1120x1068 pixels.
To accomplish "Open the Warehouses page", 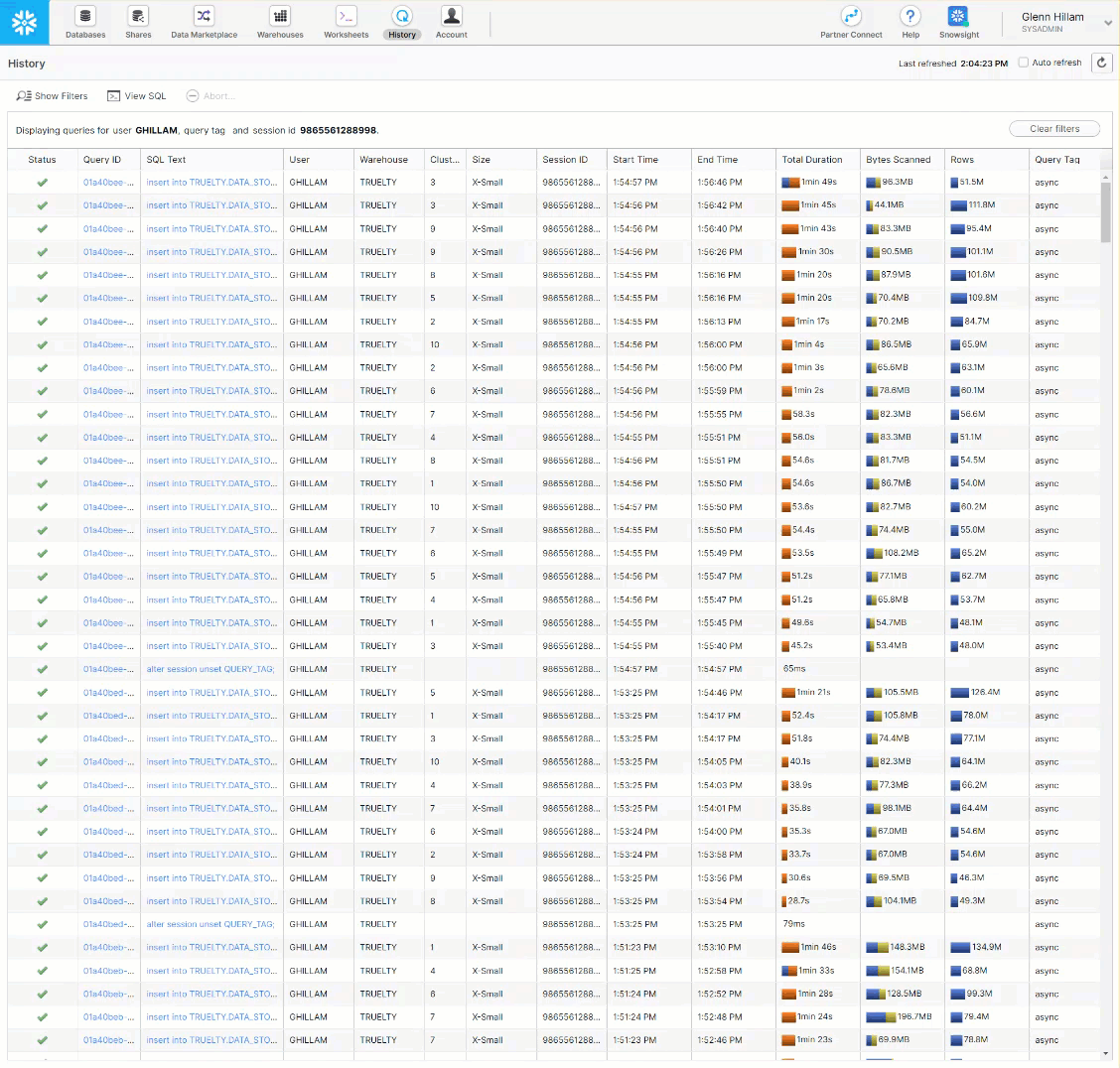I will point(280,21).
